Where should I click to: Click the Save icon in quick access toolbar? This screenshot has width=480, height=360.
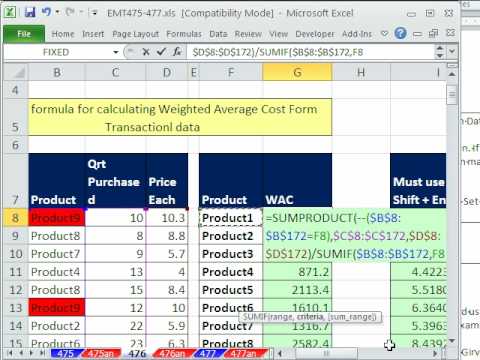[x=30, y=13]
